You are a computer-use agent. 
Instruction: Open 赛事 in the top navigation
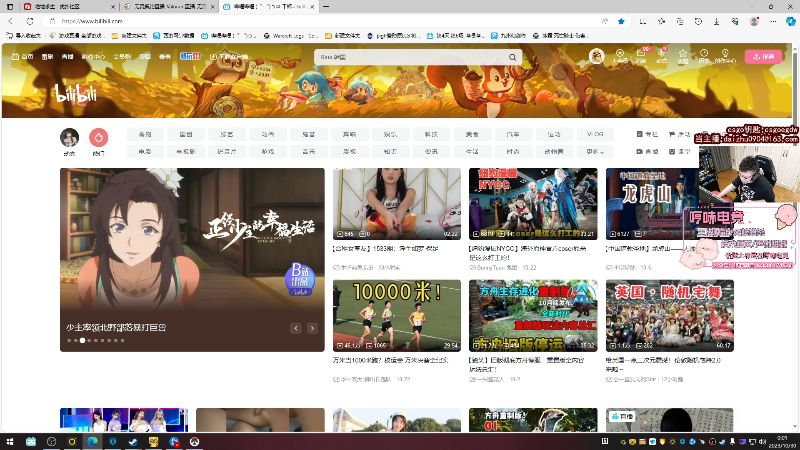click(164, 57)
